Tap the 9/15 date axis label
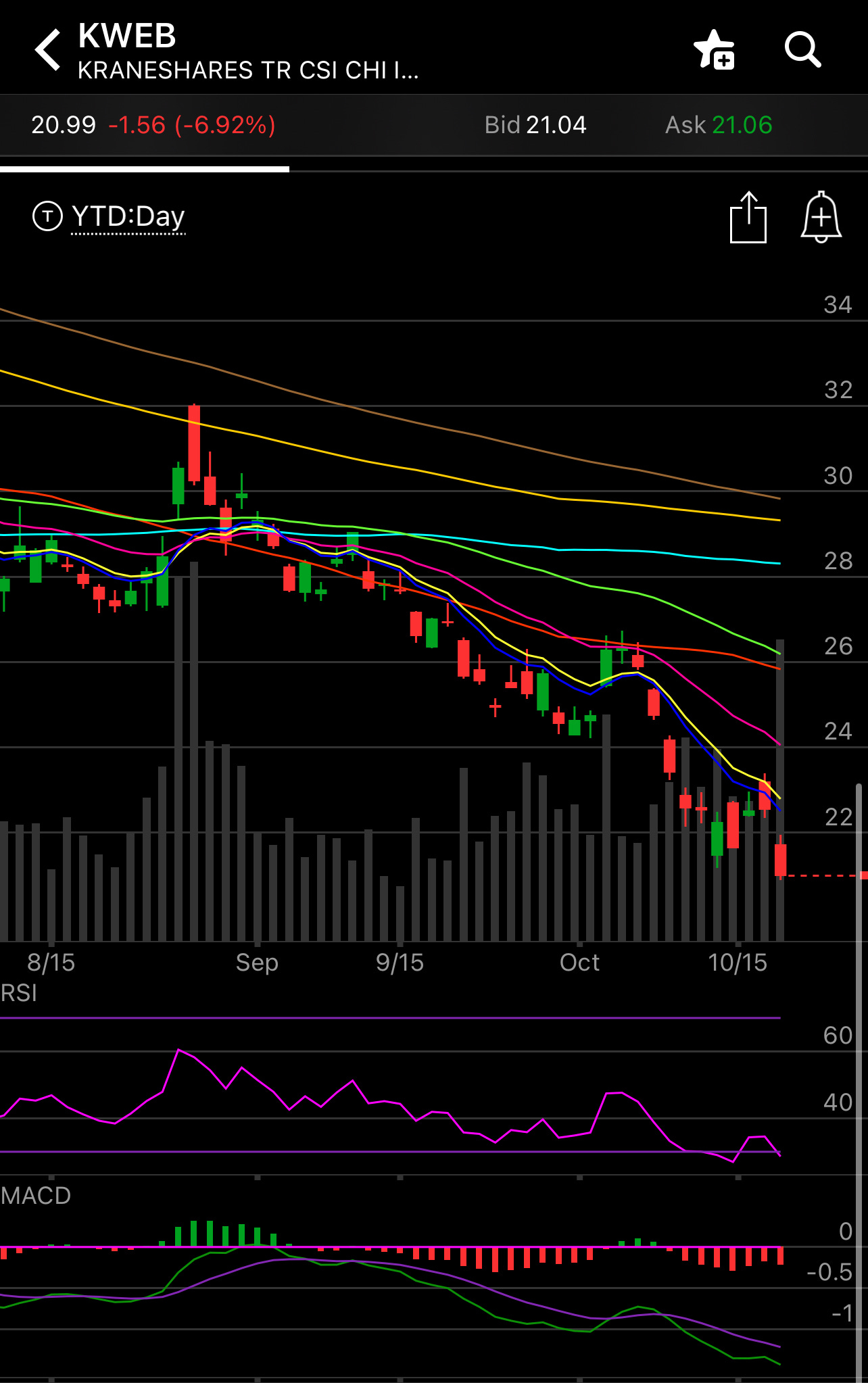Viewport: 868px width, 1383px height. (x=400, y=963)
